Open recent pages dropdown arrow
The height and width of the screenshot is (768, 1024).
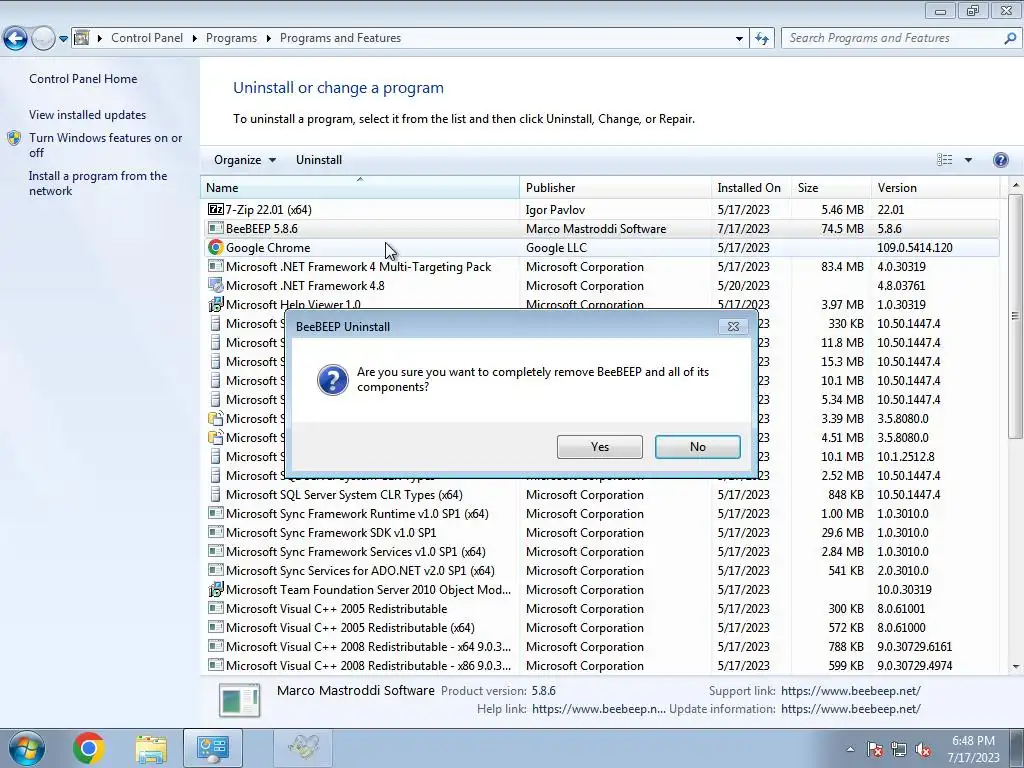(x=63, y=39)
